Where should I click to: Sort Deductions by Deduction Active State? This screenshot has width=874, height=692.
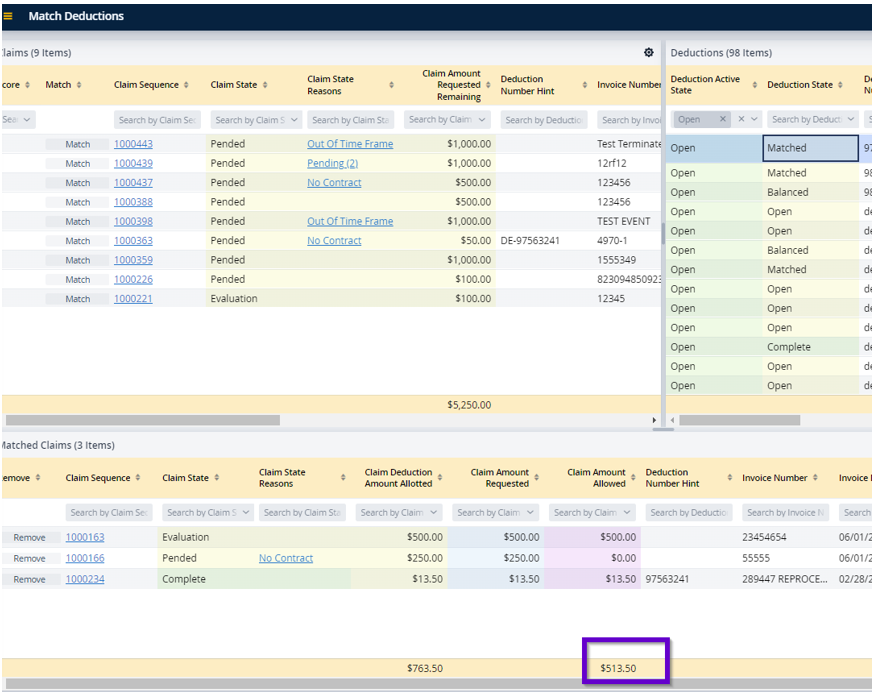[x=754, y=85]
